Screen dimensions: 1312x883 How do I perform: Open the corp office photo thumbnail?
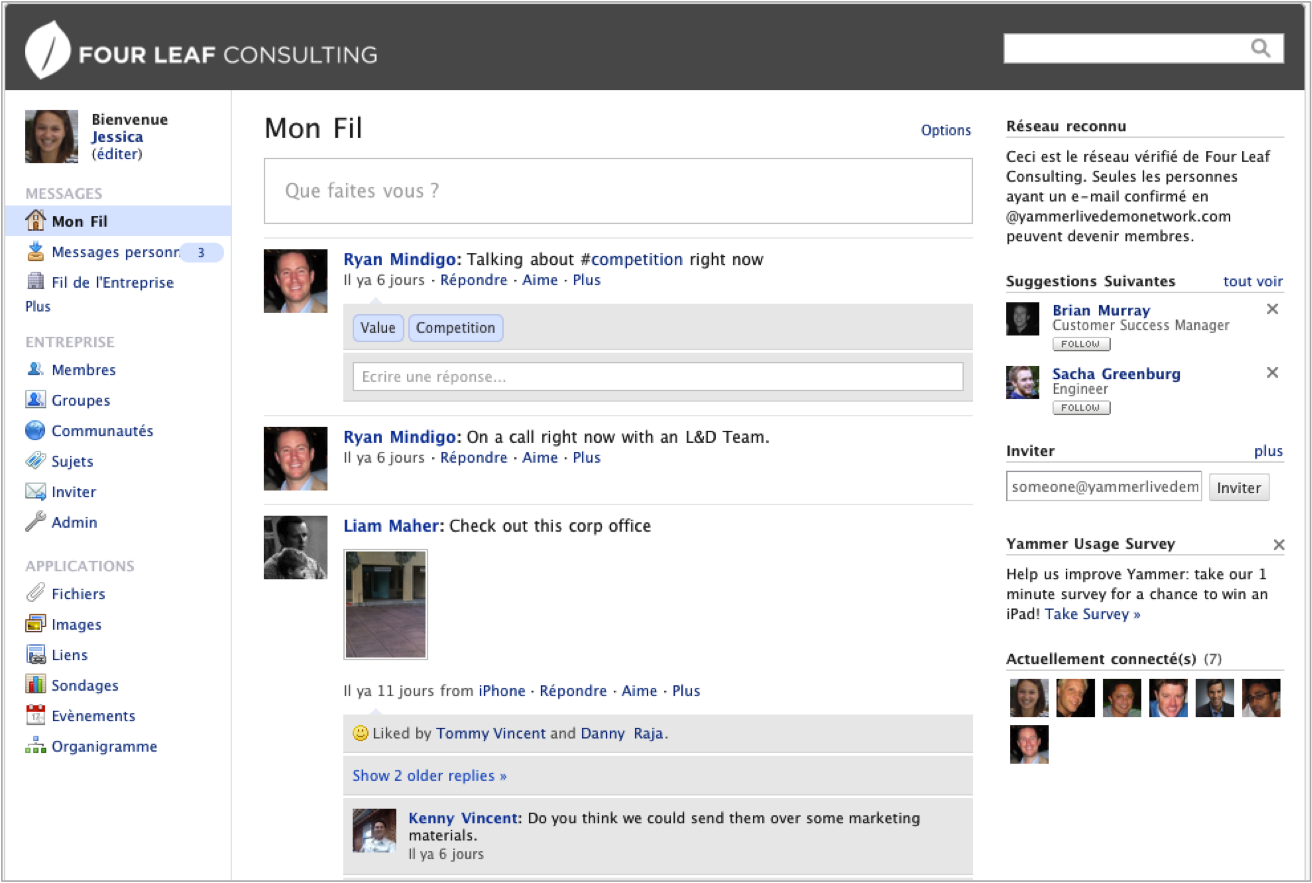click(386, 604)
